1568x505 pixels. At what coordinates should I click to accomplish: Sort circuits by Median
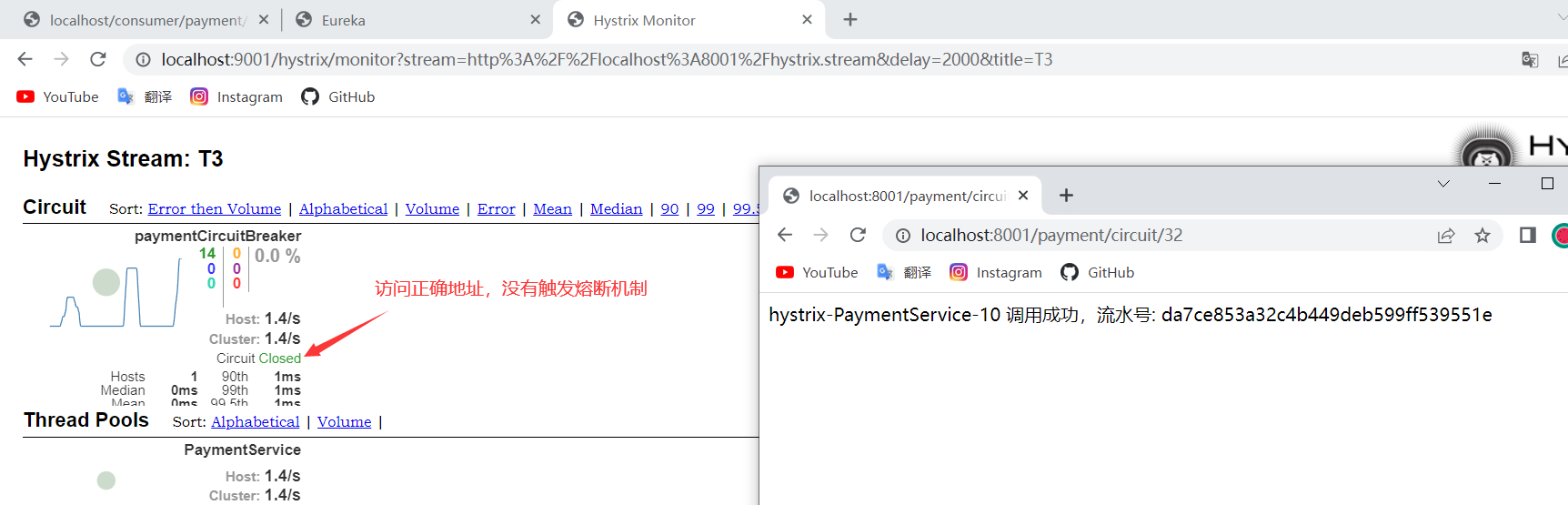pos(616,209)
